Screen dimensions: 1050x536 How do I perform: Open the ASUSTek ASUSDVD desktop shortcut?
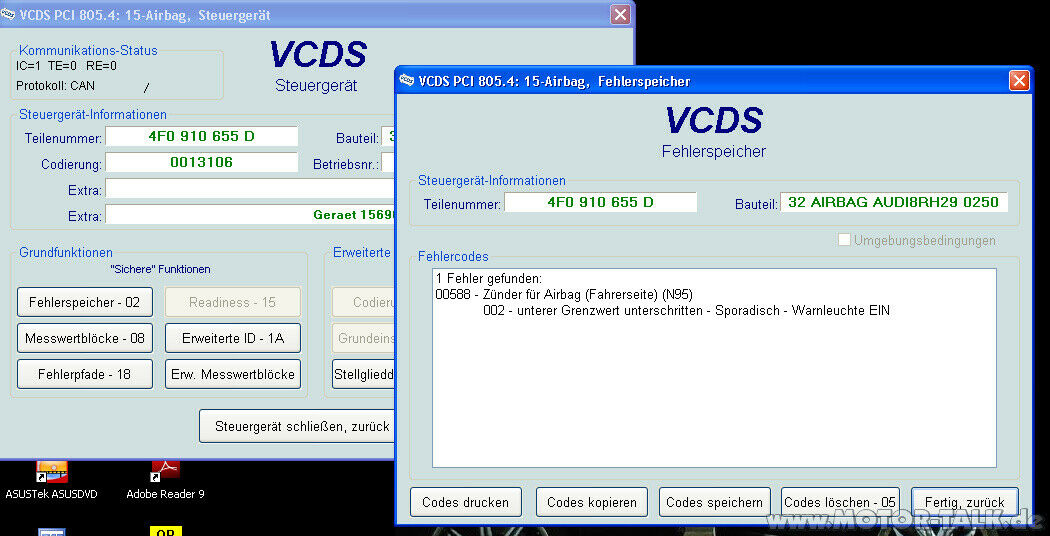[51, 474]
